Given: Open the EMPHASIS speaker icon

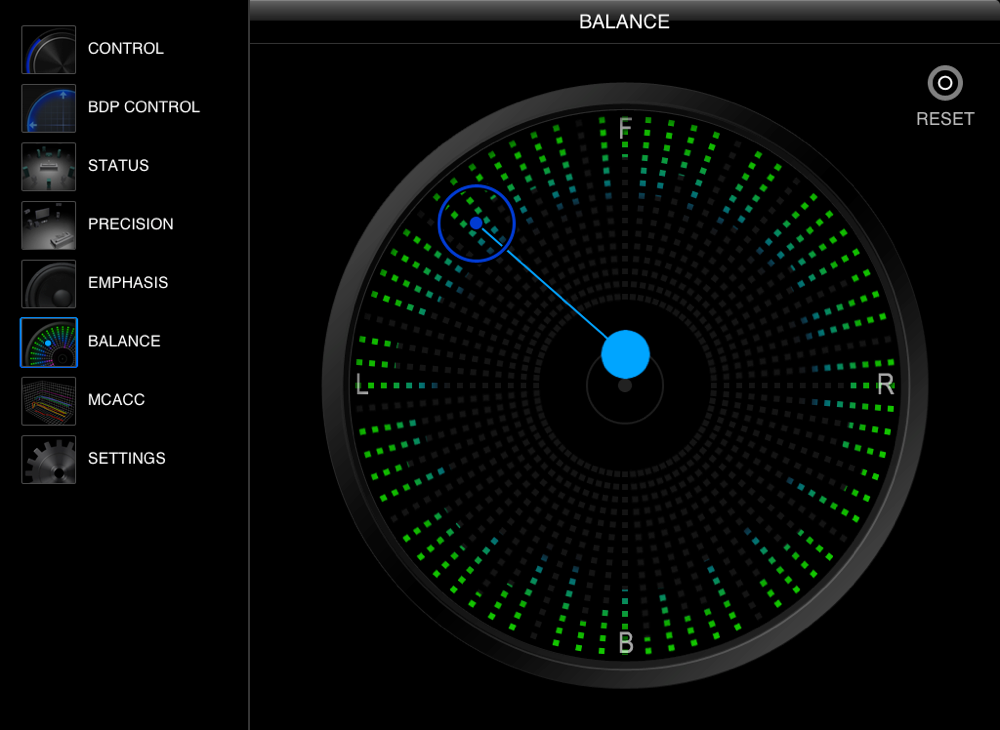Looking at the screenshot, I should pos(48,284).
